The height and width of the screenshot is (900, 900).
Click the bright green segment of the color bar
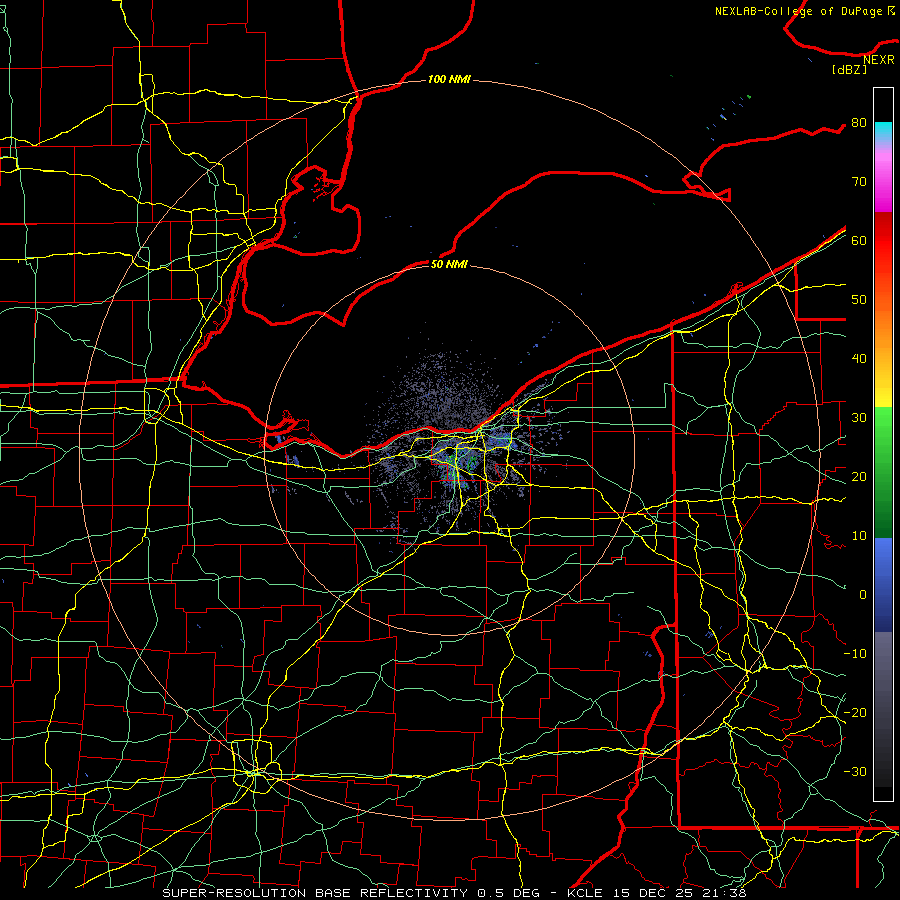883,428
